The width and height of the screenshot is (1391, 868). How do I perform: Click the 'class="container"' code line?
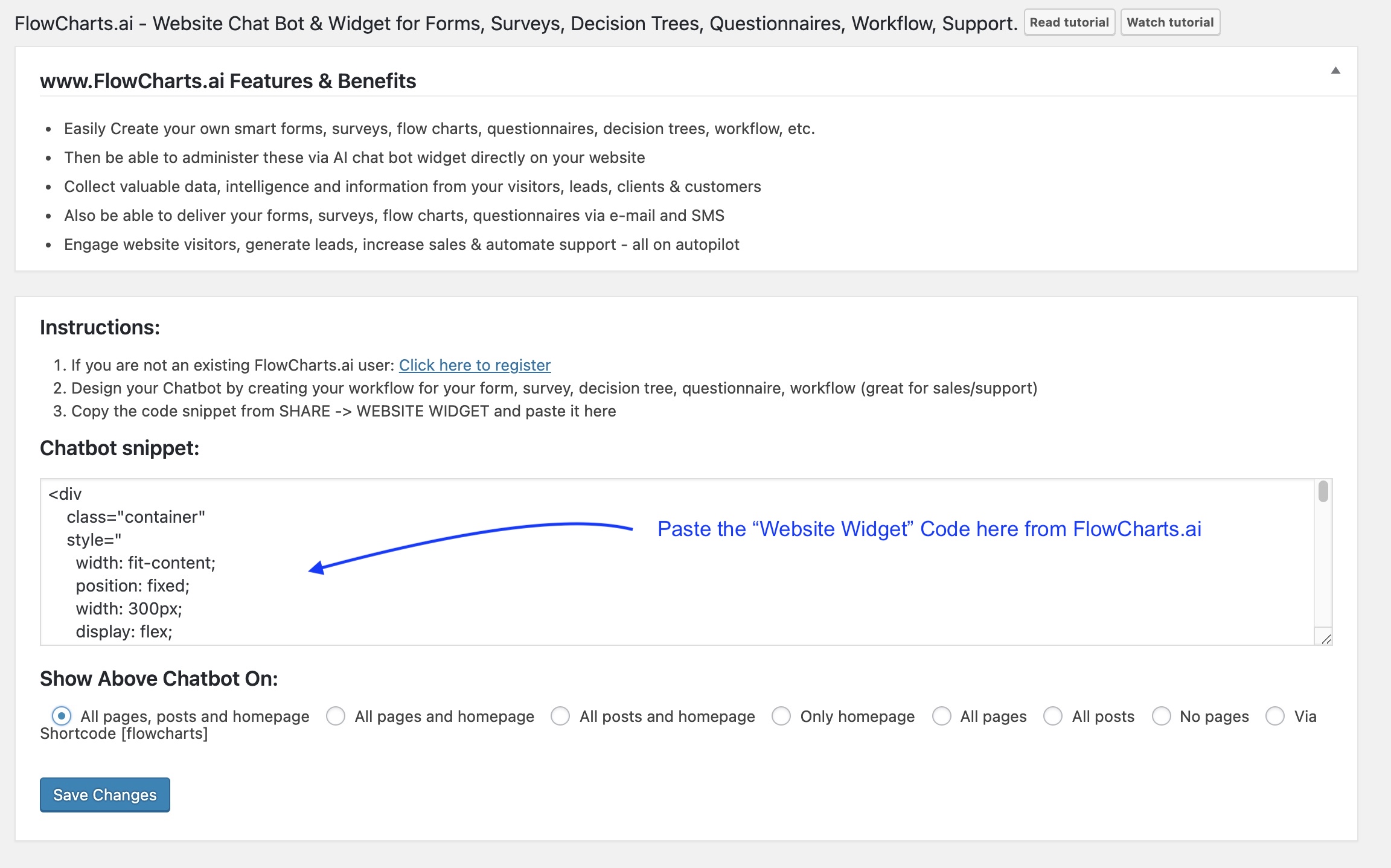tap(136, 517)
